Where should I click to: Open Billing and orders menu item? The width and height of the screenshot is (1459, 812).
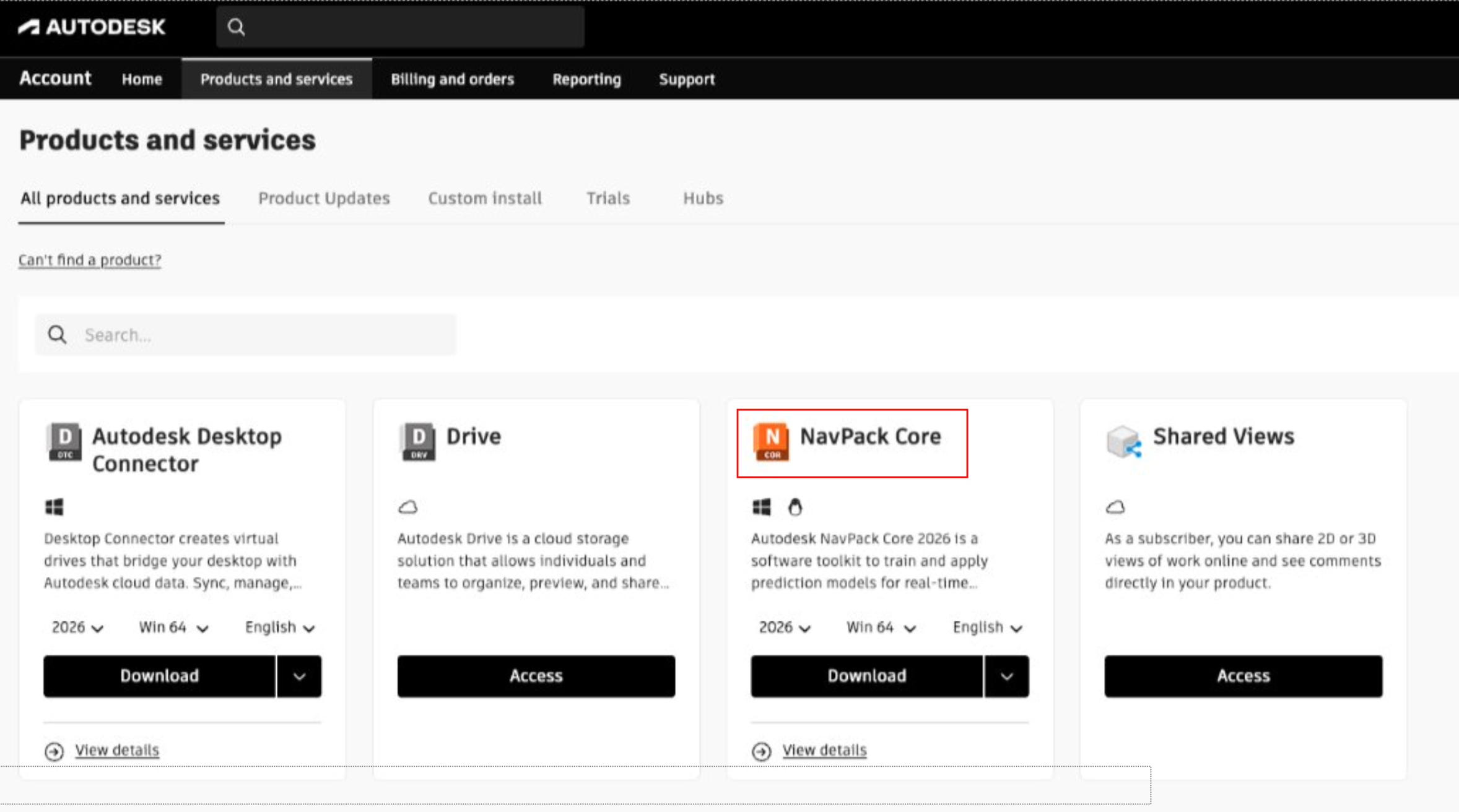point(452,79)
